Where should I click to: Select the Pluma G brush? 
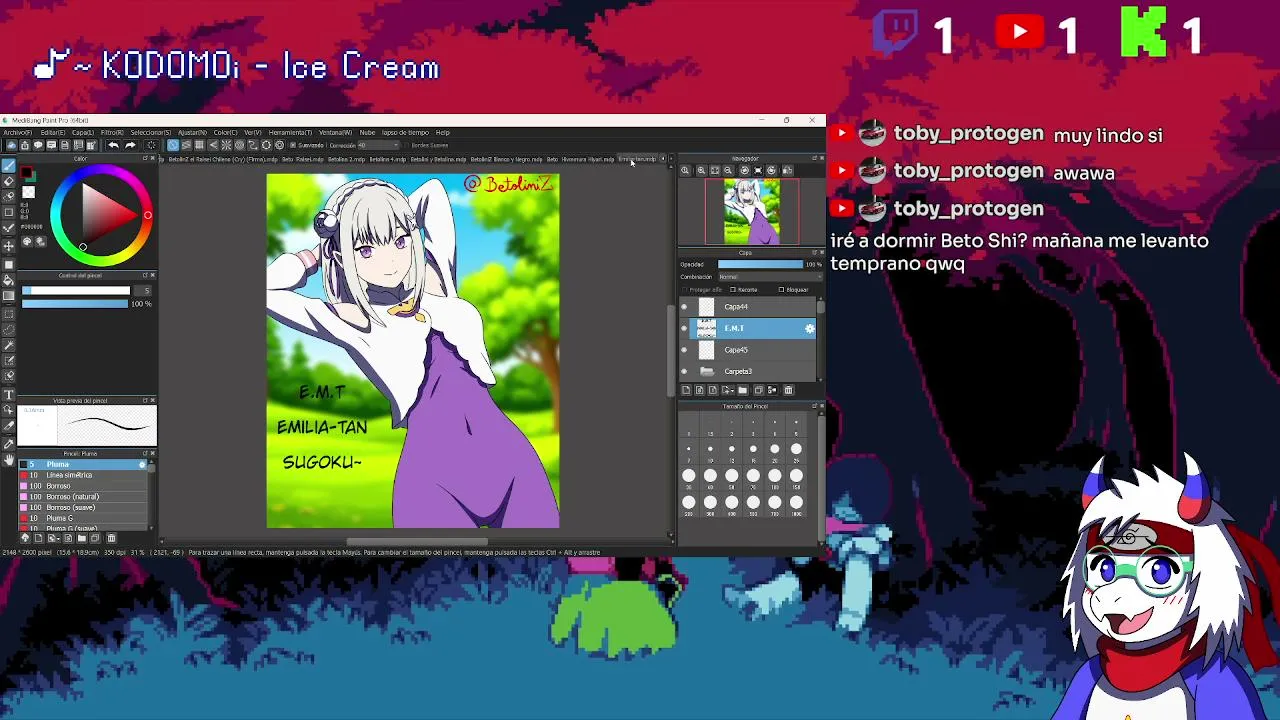click(x=85, y=519)
